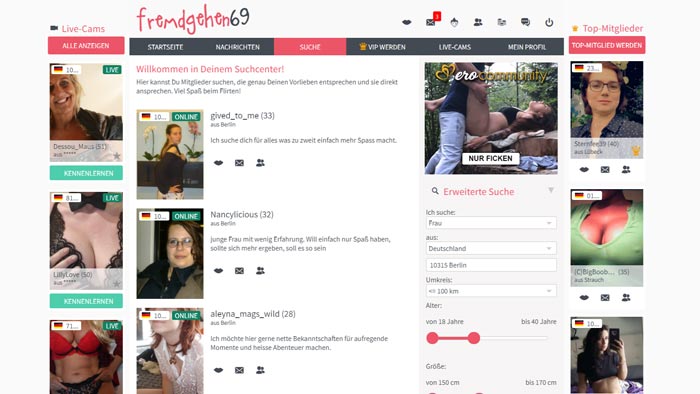The width and height of the screenshot is (700, 394).
Task: Open the Deutschland country dropdown
Action: pyautogui.click(x=491, y=249)
